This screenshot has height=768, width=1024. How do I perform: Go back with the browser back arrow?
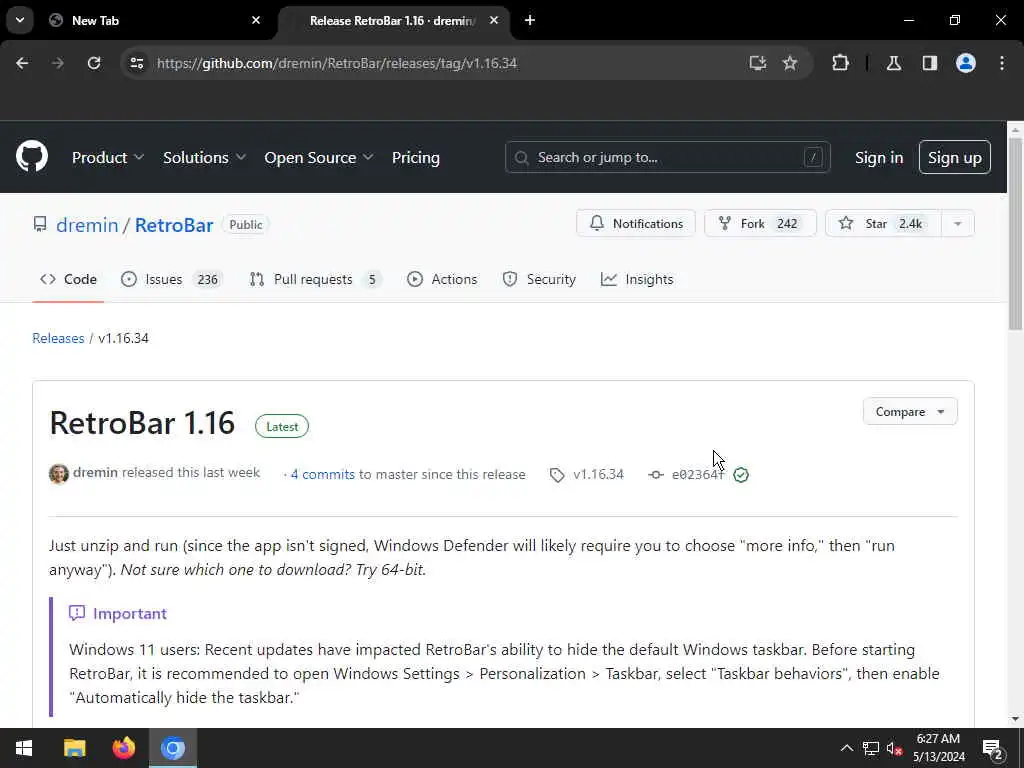pyautogui.click(x=22, y=63)
